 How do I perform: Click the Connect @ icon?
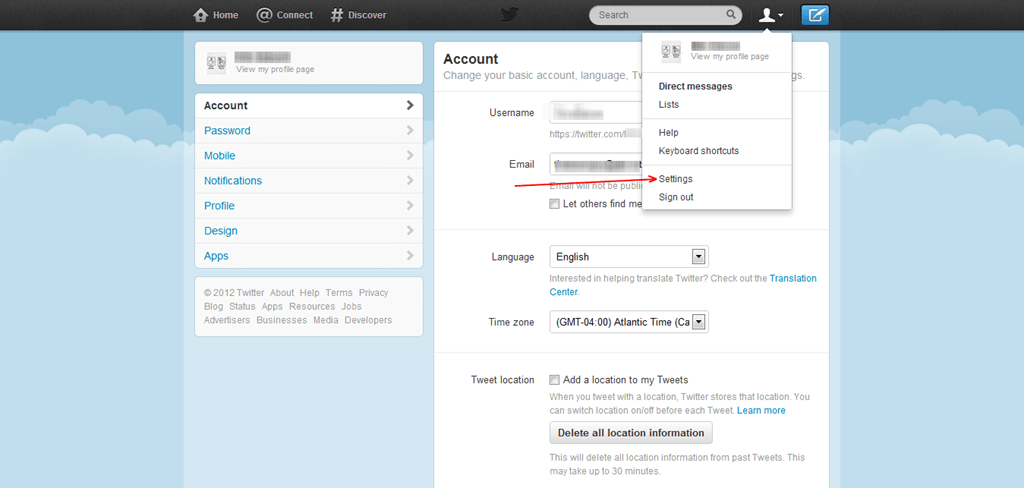(x=264, y=14)
